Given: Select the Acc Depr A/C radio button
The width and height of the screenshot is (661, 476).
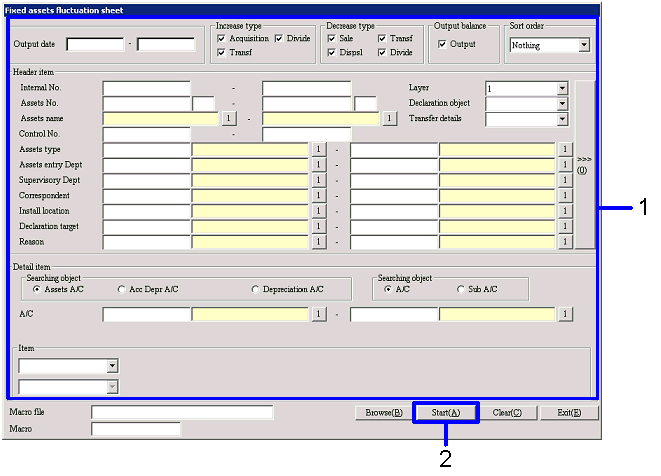Looking at the screenshot, I should click(121, 289).
